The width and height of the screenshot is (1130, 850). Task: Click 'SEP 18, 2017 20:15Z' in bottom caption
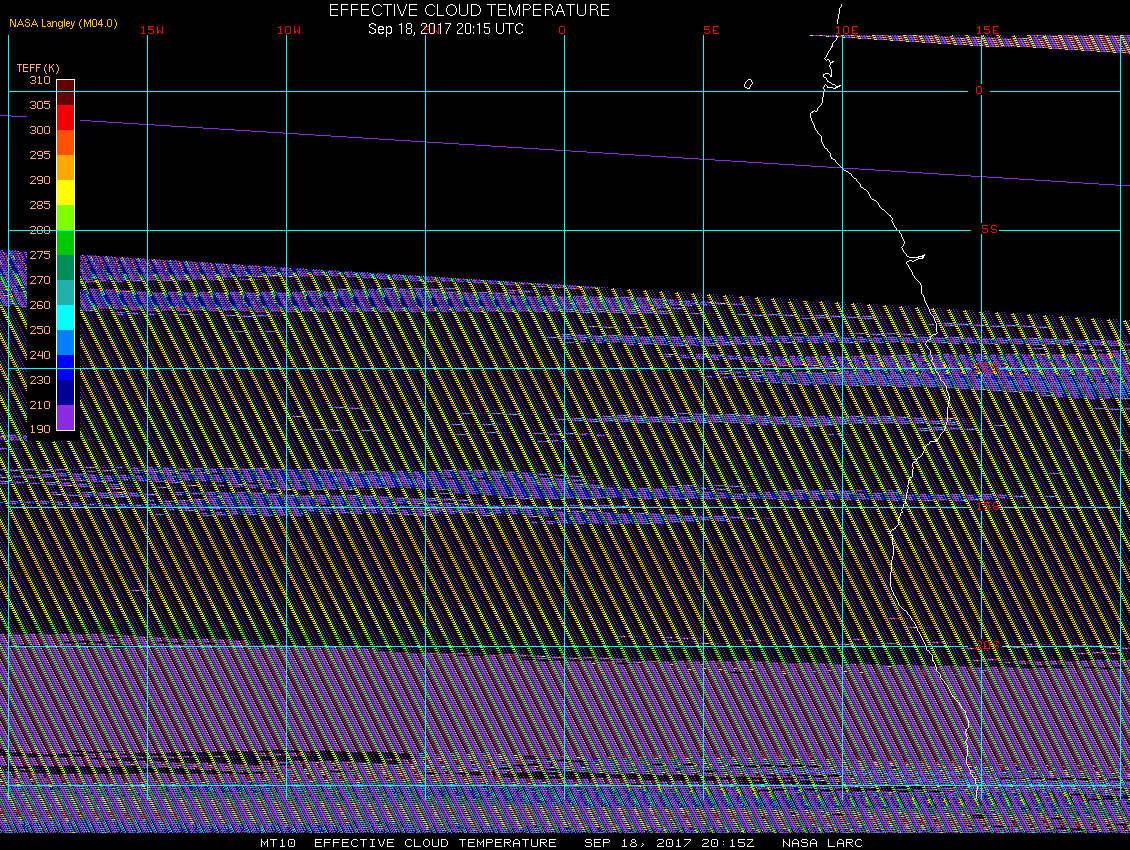coord(669,843)
